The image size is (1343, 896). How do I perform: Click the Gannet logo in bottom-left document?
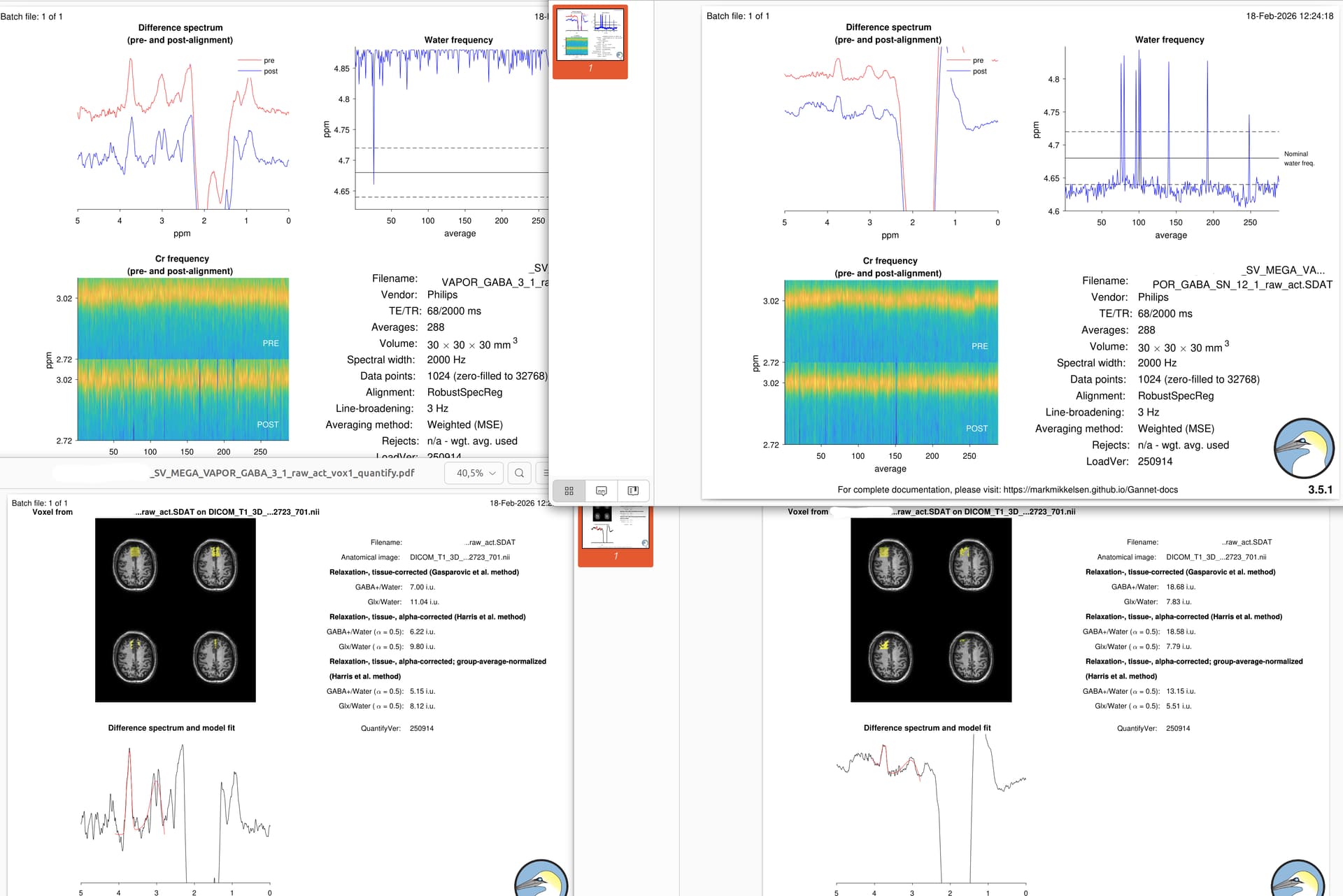pyautogui.click(x=541, y=880)
